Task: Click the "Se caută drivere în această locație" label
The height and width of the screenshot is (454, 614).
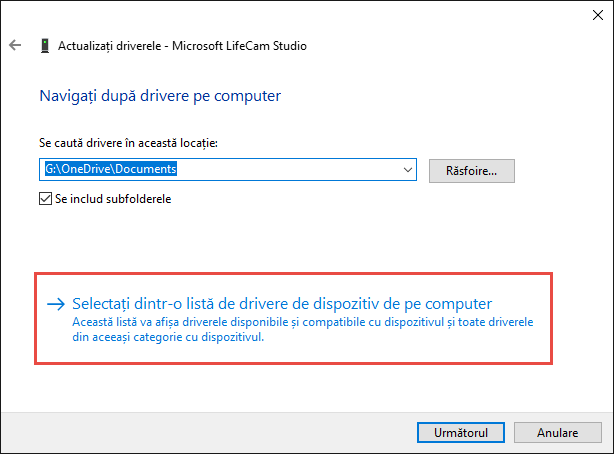Action: pos(128,143)
